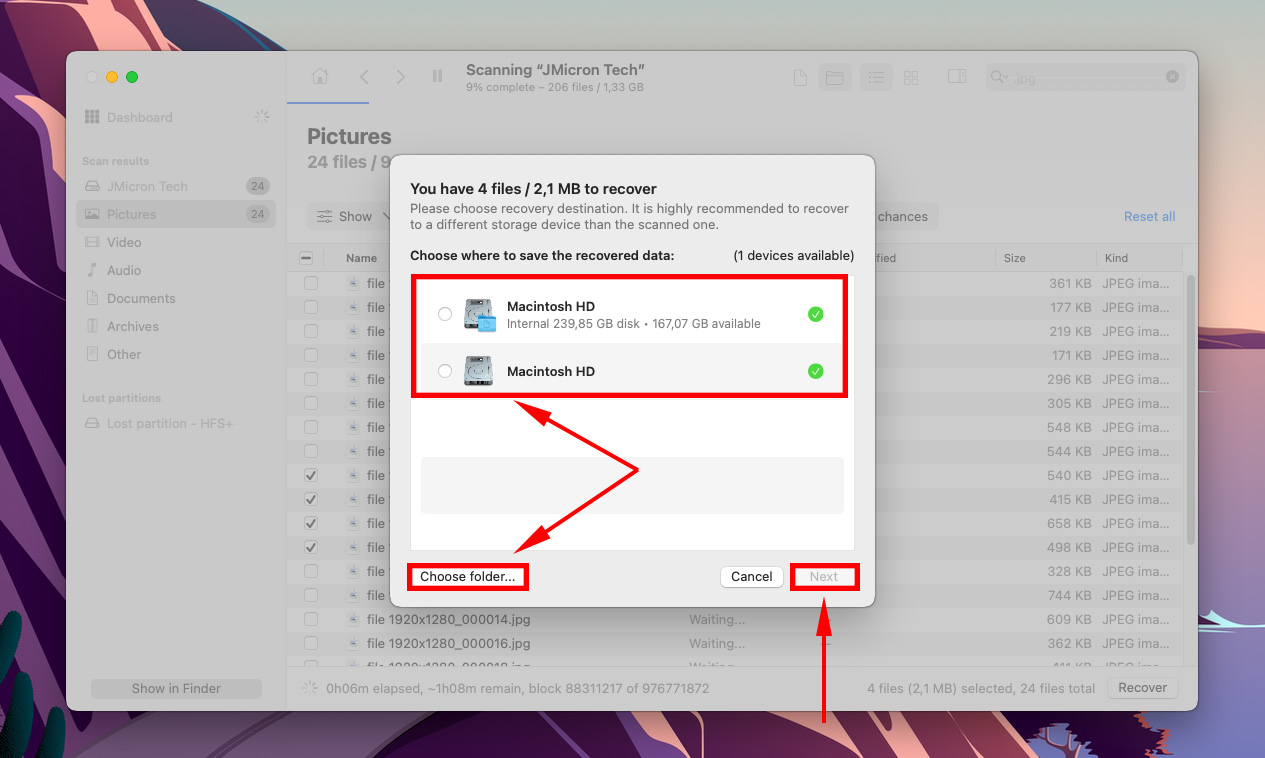Open the Archives category
The height and width of the screenshot is (758, 1265).
[130, 326]
